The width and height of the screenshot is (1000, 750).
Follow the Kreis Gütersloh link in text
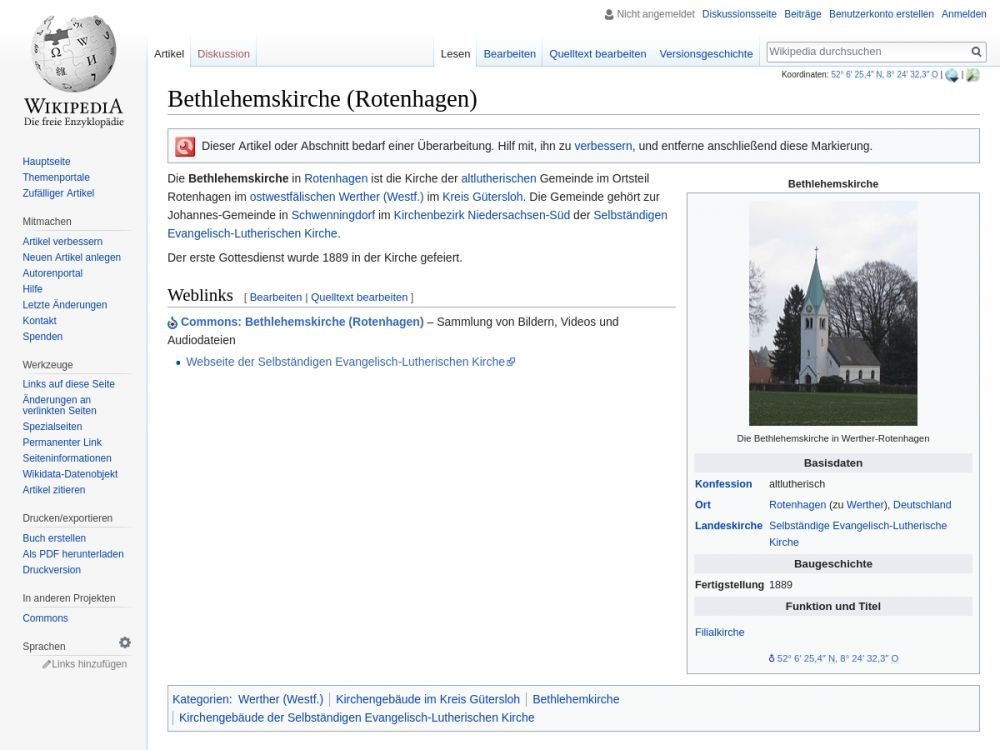coord(482,197)
